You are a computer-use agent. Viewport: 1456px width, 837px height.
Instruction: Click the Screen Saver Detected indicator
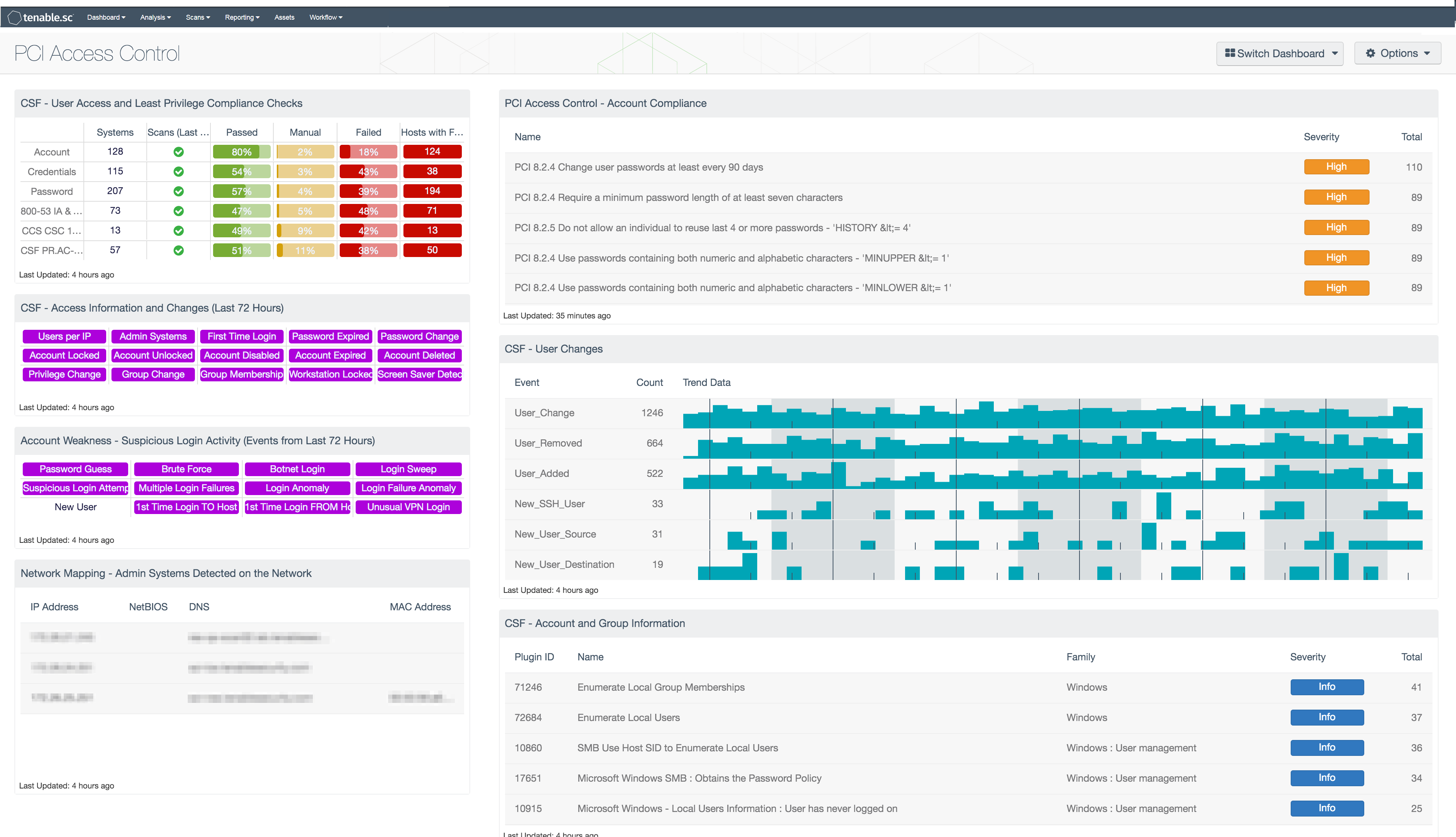[x=420, y=374]
